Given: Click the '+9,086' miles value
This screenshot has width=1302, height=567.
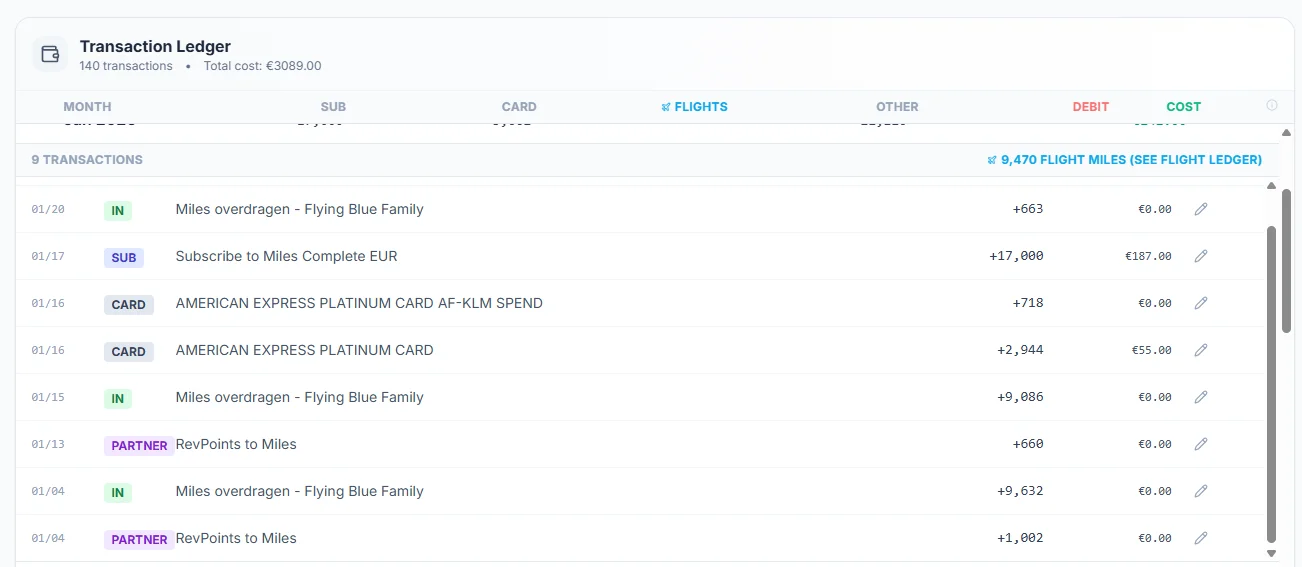Looking at the screenshot, I should pos(1020,397).
